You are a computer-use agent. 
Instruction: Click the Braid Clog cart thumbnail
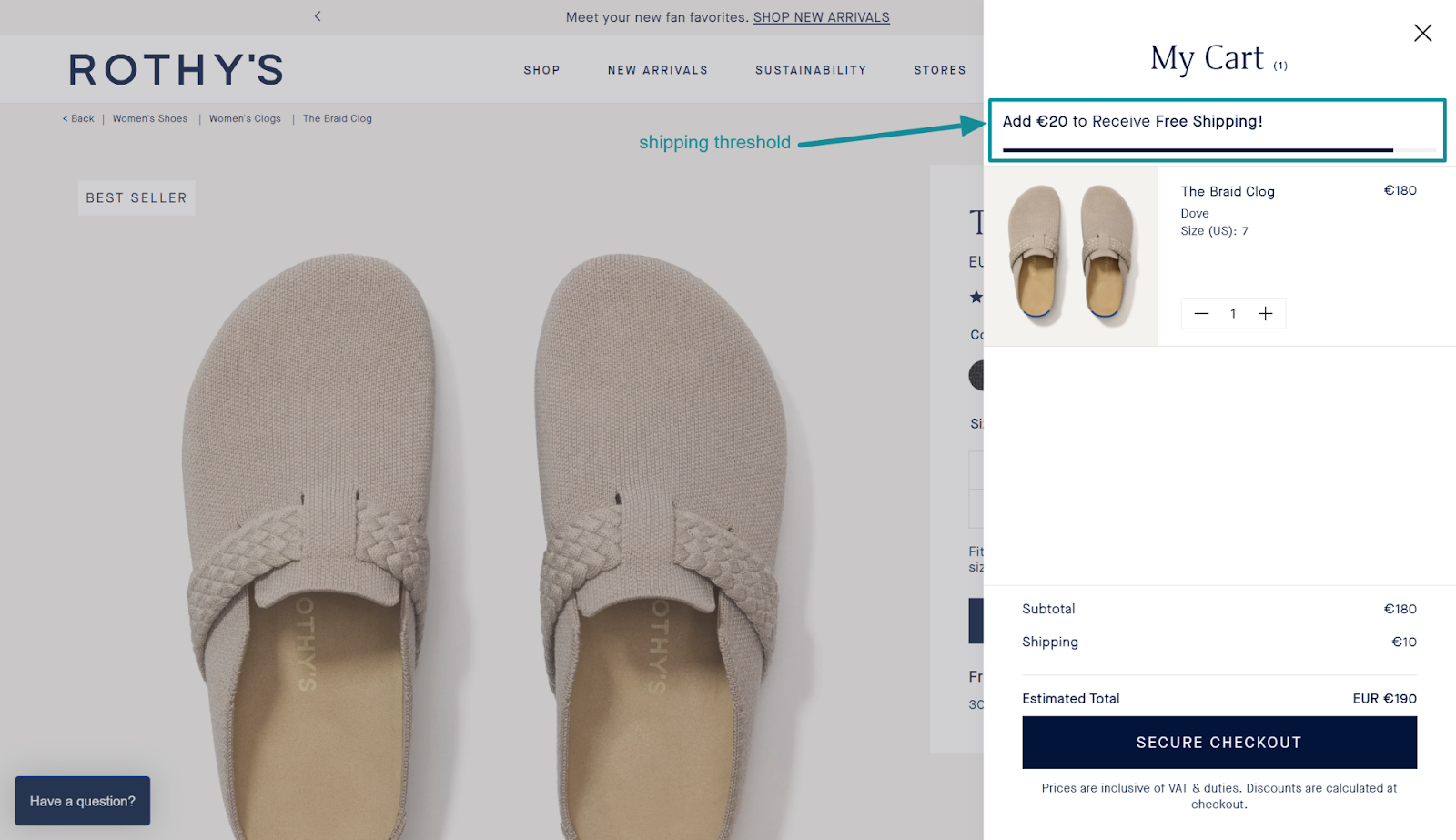1071,256
